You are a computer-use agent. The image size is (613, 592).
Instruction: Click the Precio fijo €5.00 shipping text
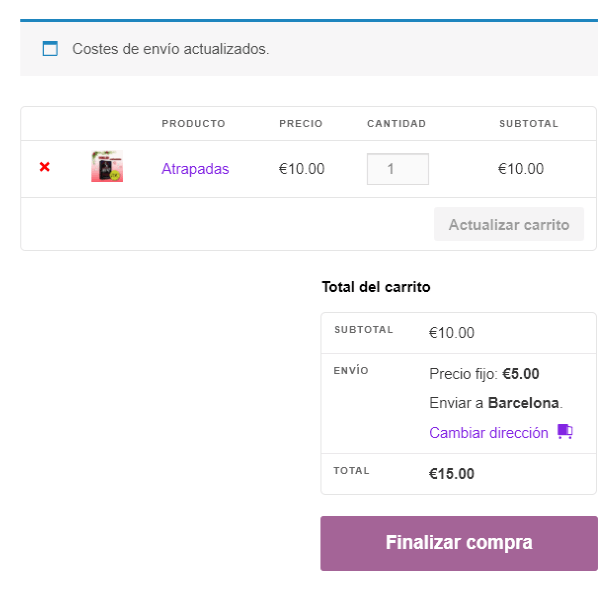(x=484, y=374)
